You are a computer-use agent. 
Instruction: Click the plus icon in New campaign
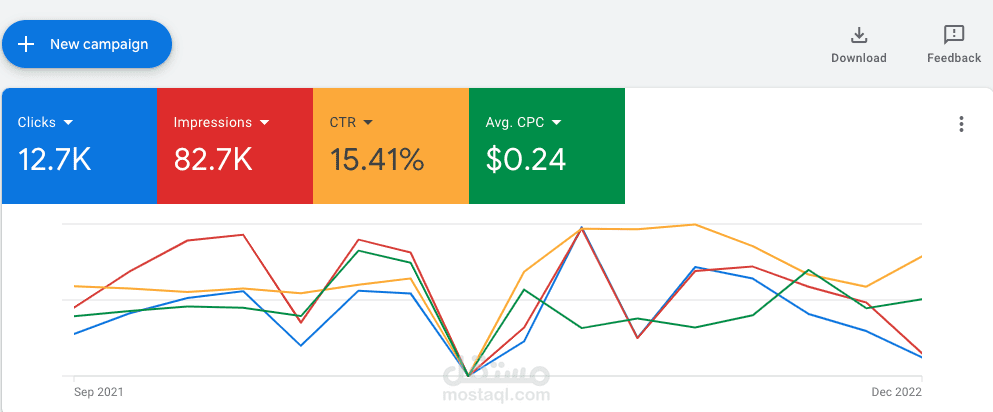[25, 44]
